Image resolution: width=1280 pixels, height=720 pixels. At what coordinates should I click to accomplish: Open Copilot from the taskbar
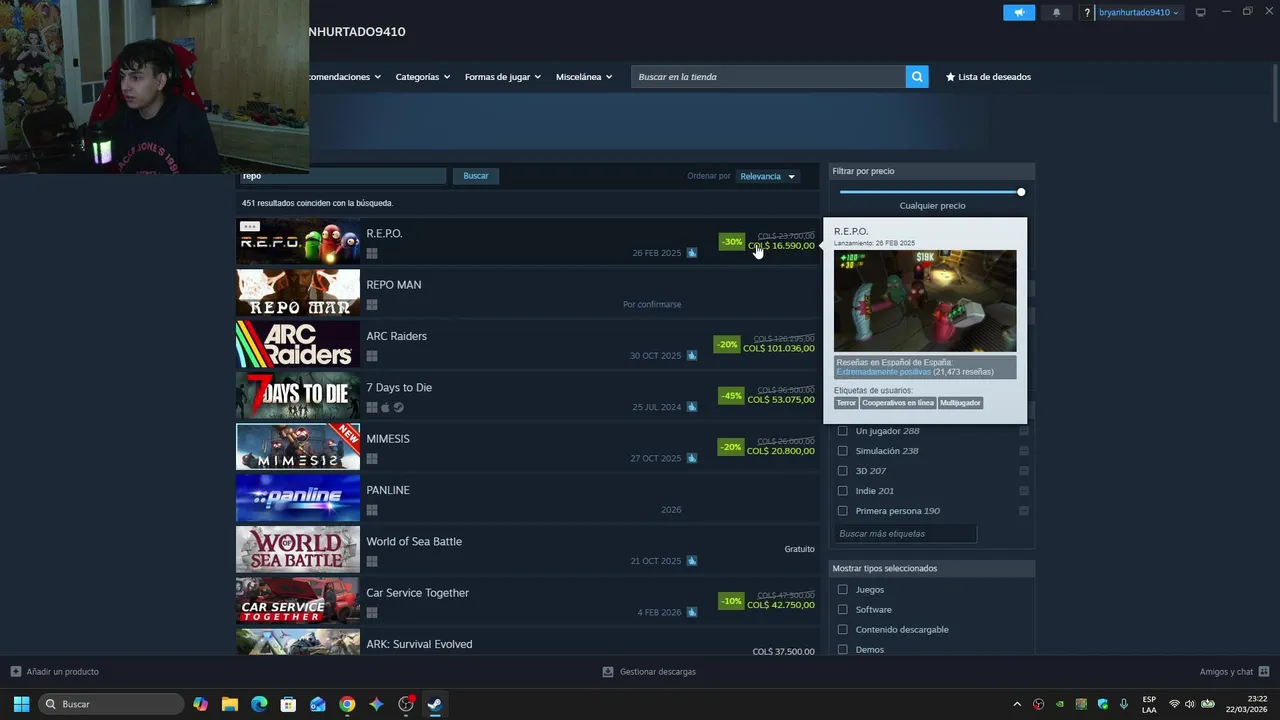tap(200, 704)
